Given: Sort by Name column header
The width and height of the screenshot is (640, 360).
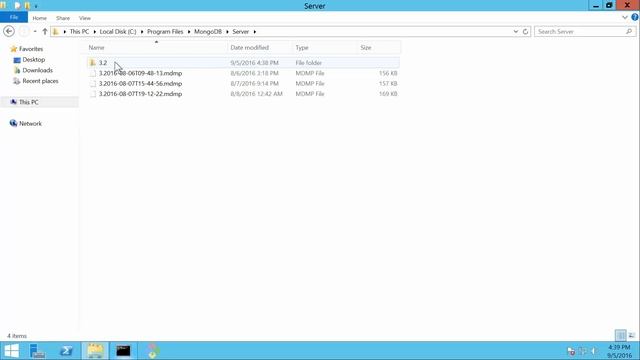Looking at the screenshot, I should [x=96, y=48].
